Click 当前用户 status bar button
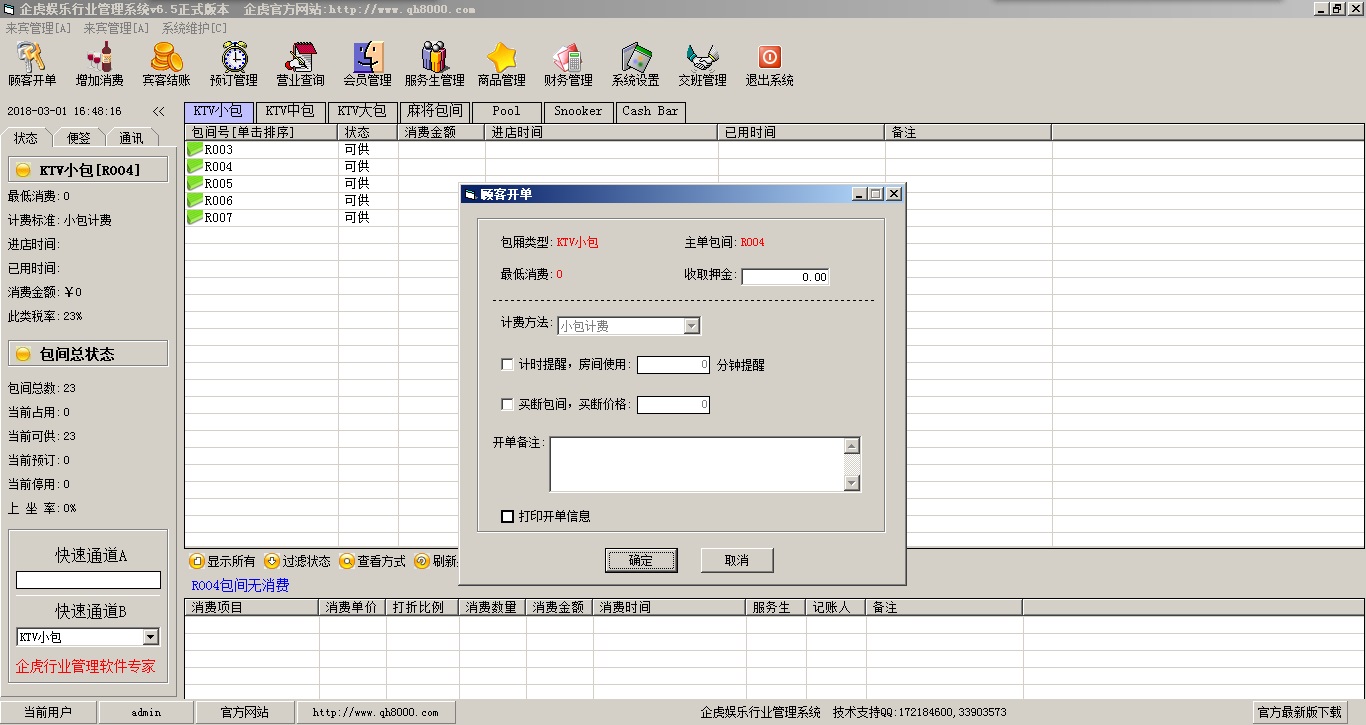The image size is (1366, 725). coord(48,712)
